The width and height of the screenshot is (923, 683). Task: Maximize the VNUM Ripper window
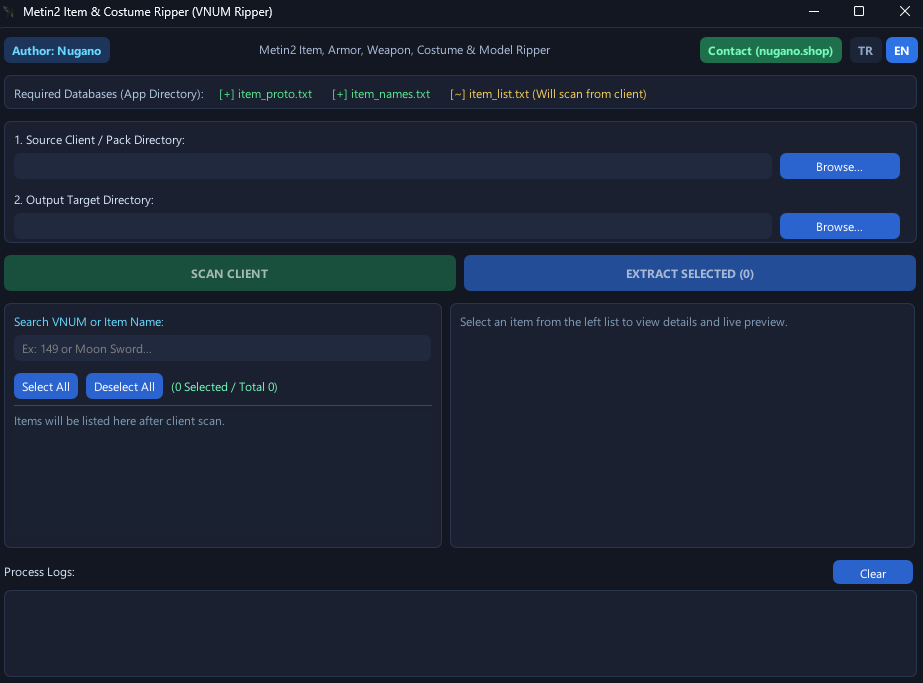859,12
